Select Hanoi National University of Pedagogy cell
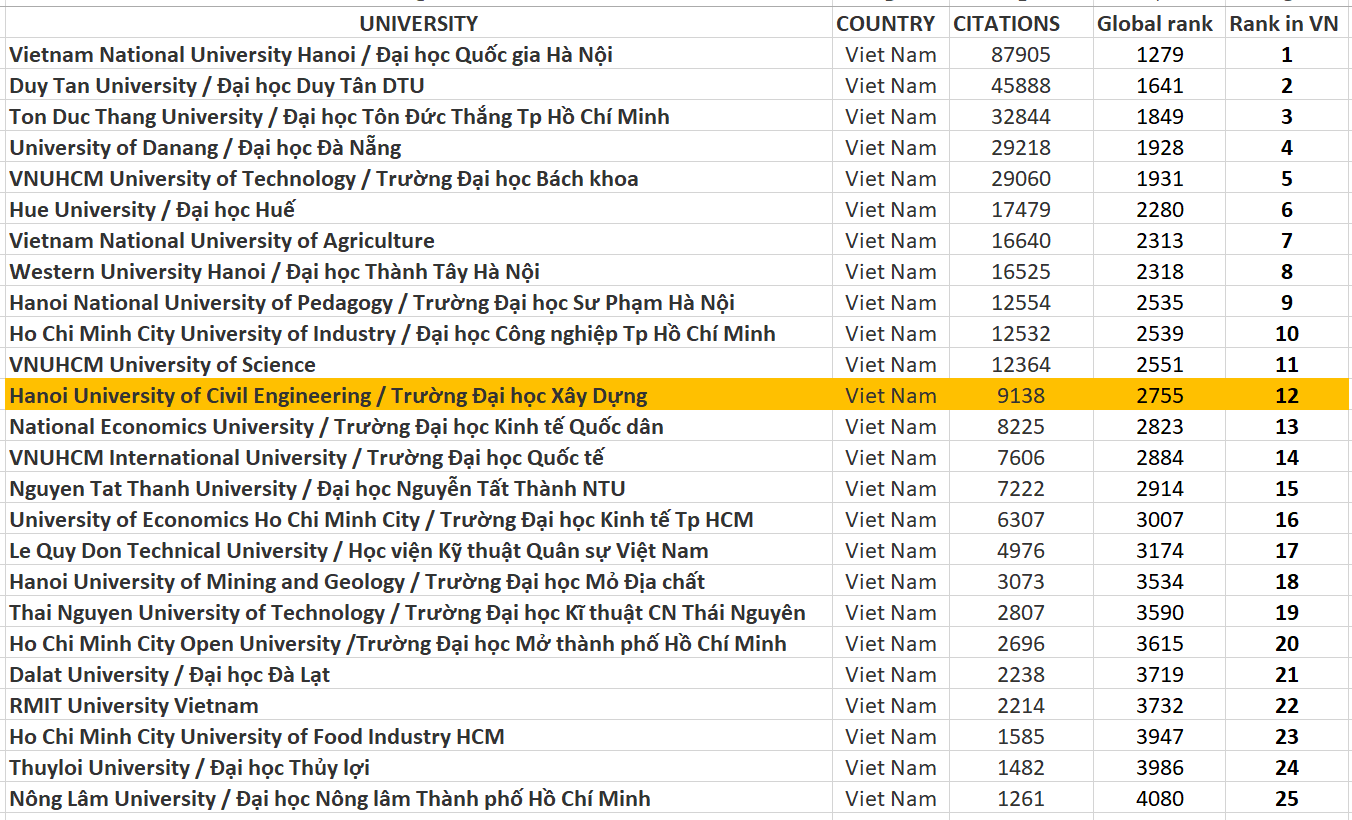Viewport: 1352px width, 820px height. (x=418, y=302)
